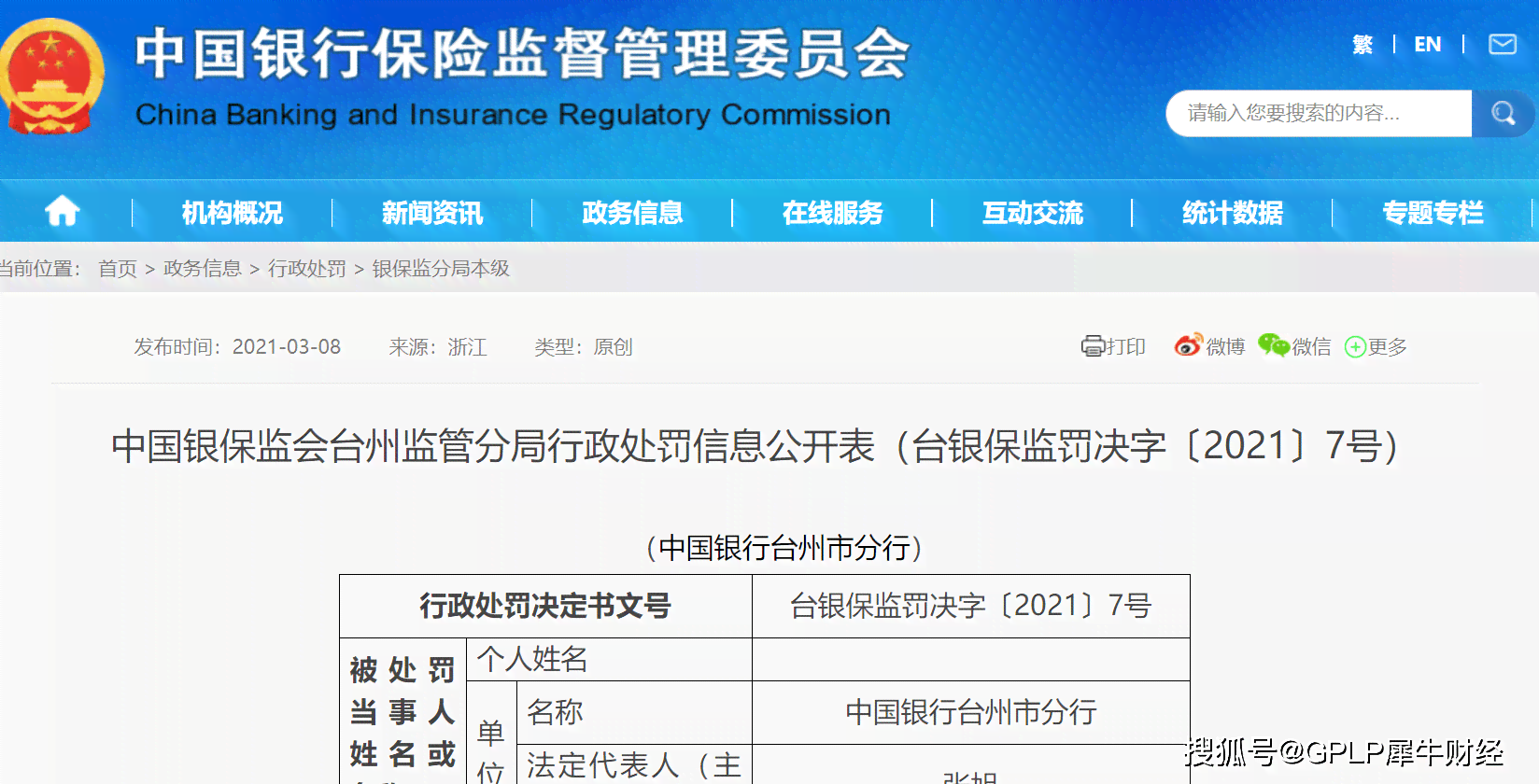
Task: Open 互动交流 menu
Action: click(1033, 213)
